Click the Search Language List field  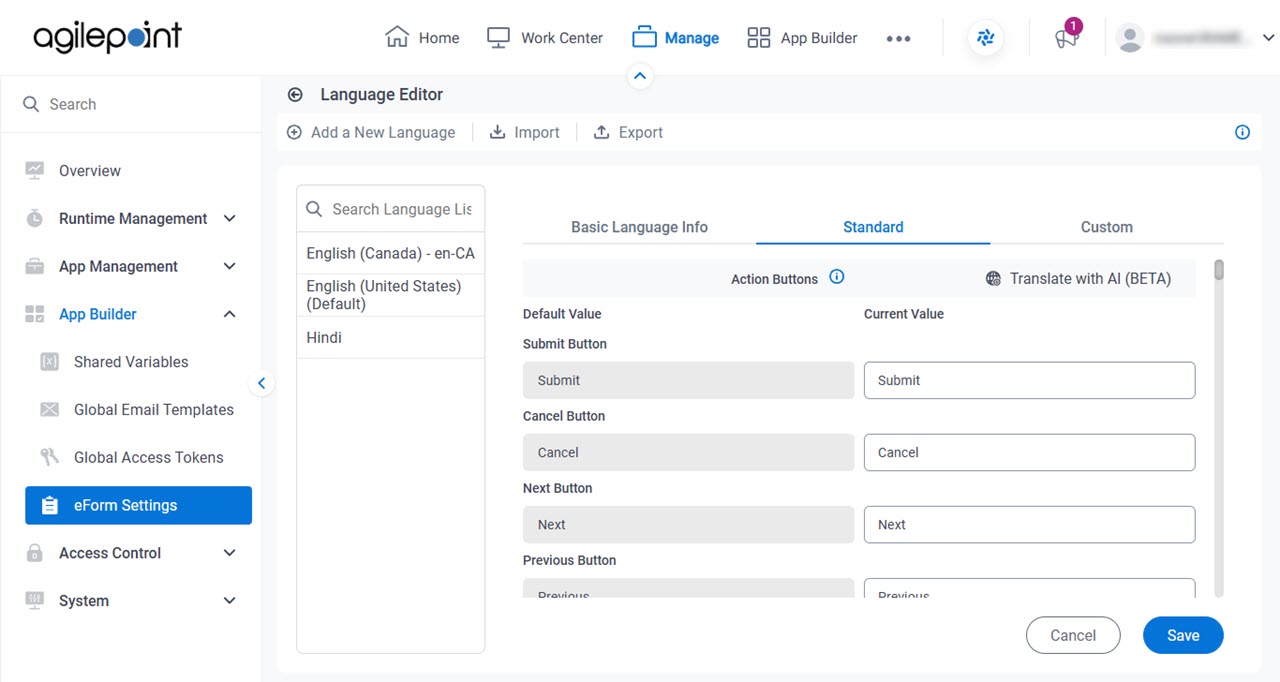pos(391,209)
